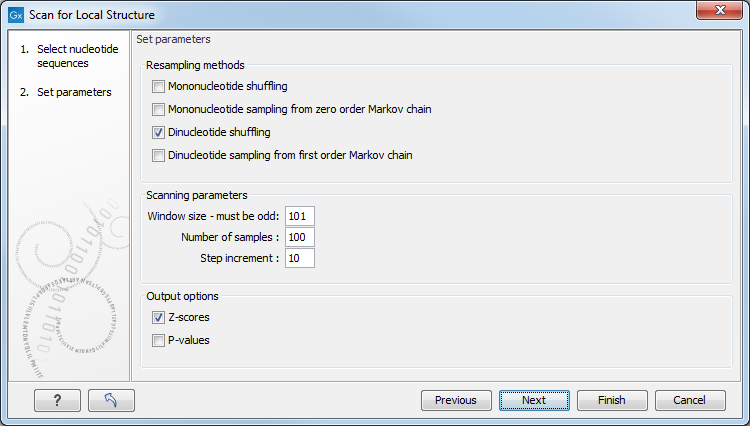Enable Mononucleotide shuffling checkbox
Image resolution: width=750 pixels, height=426 pixels.
pyautogui.click(x=159, y=87)
